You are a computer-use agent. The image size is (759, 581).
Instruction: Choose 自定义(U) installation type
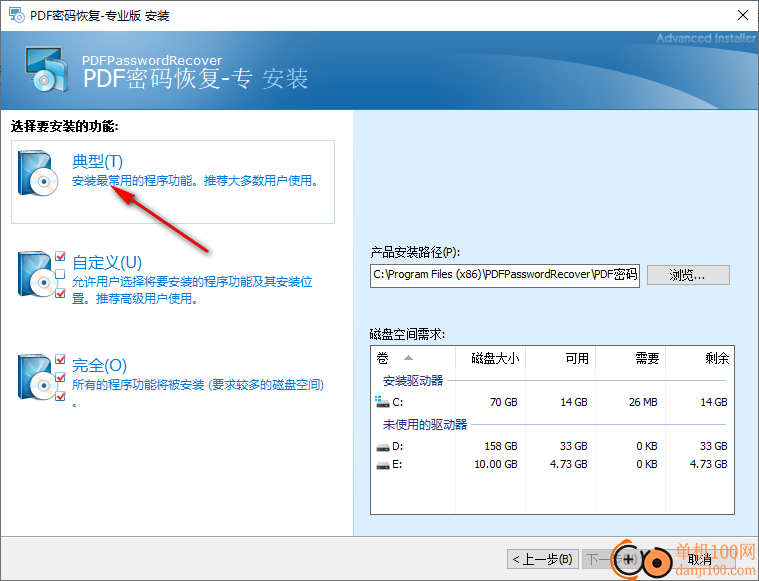point(107,262)
